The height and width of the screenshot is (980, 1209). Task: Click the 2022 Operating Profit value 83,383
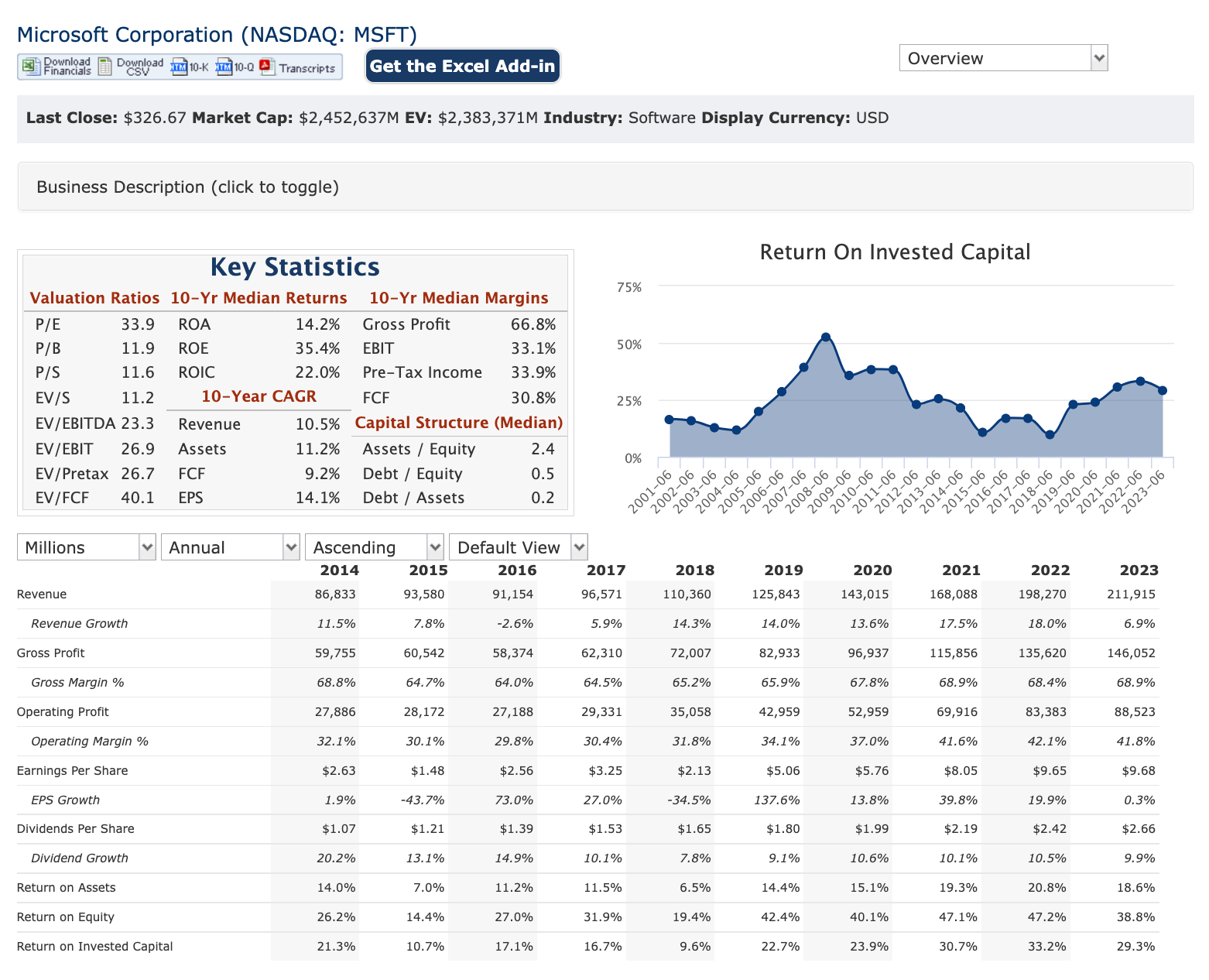[1046, 712]
